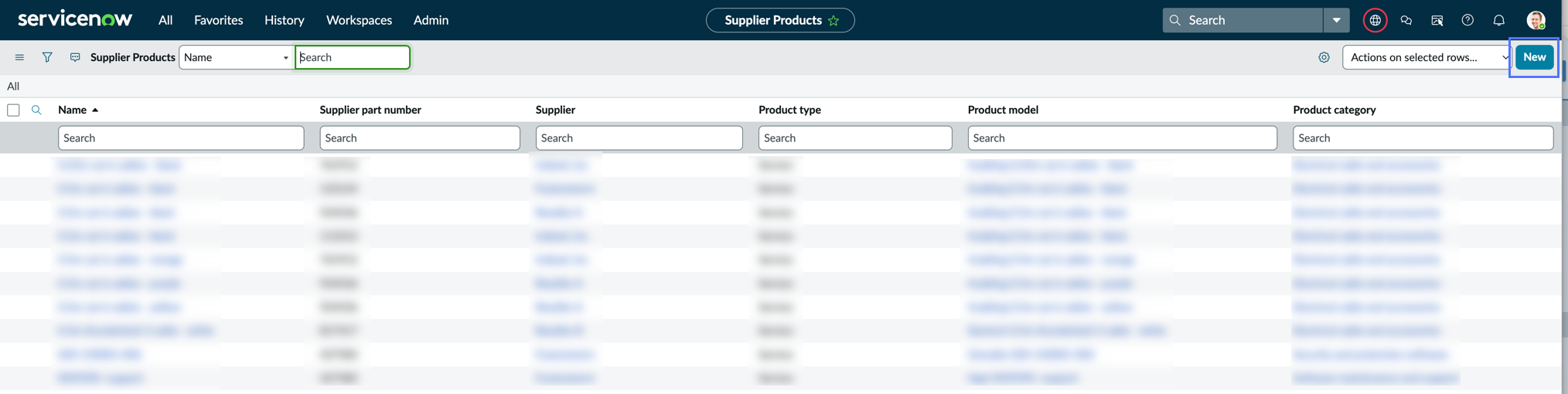This screenshot has width=1568, height=394.
Task: Open the globe scope picker icon
Action: [x=1375, y=20]
